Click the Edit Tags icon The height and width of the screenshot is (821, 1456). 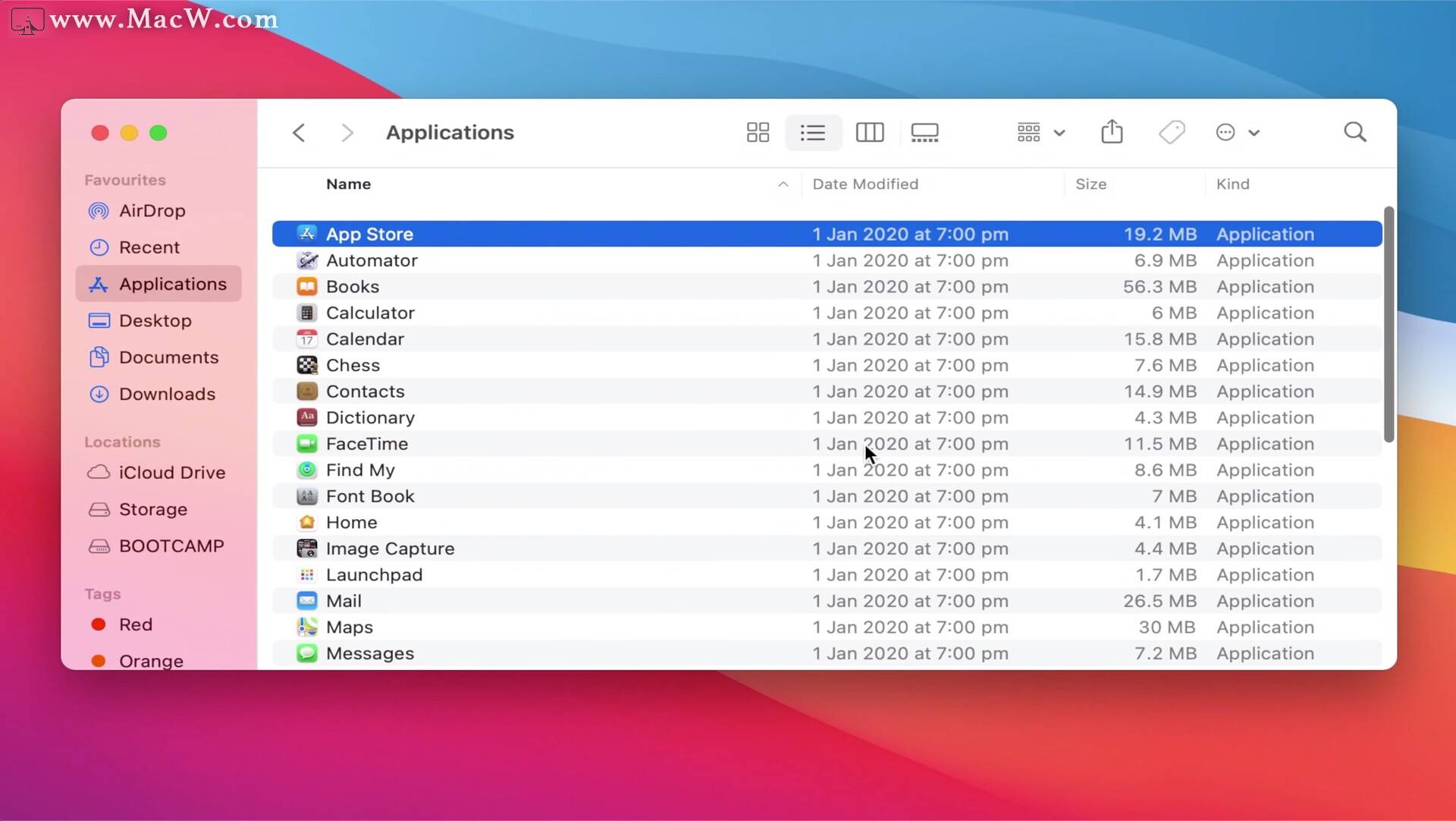click(1172, 133)
